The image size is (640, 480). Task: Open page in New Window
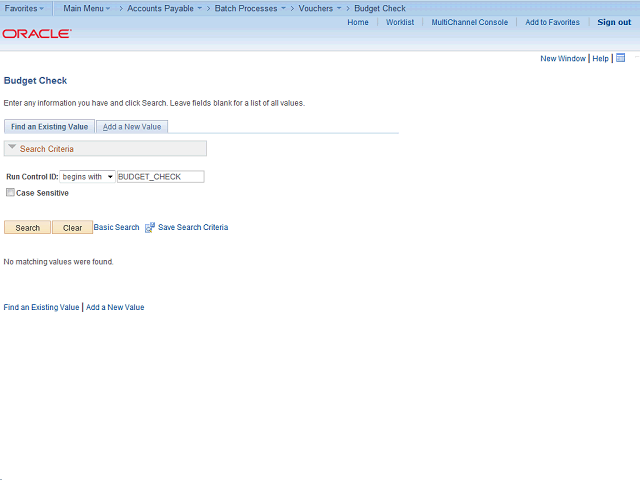(563, 58)
